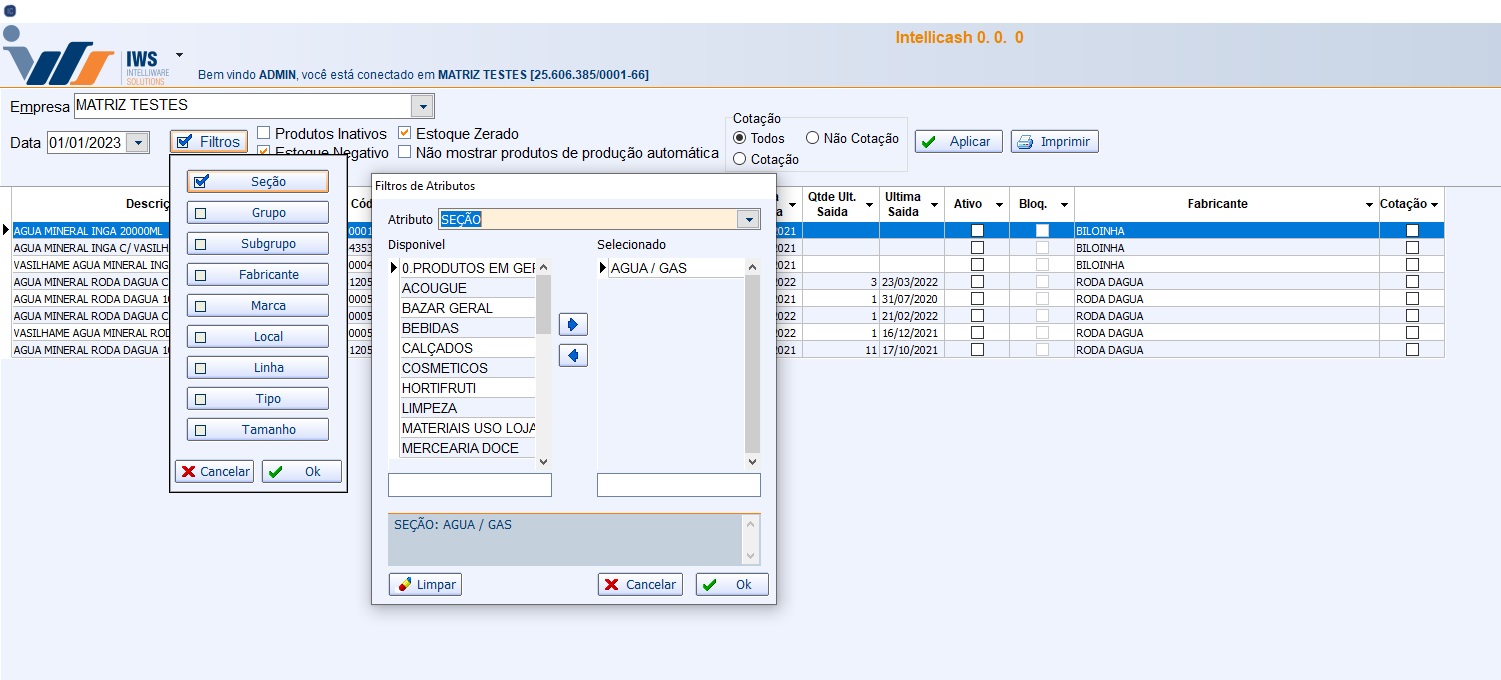Focus the search field below Selecionado list
Image resolution: width=1501 pixels, height=680 pixels.
[679, 485]
